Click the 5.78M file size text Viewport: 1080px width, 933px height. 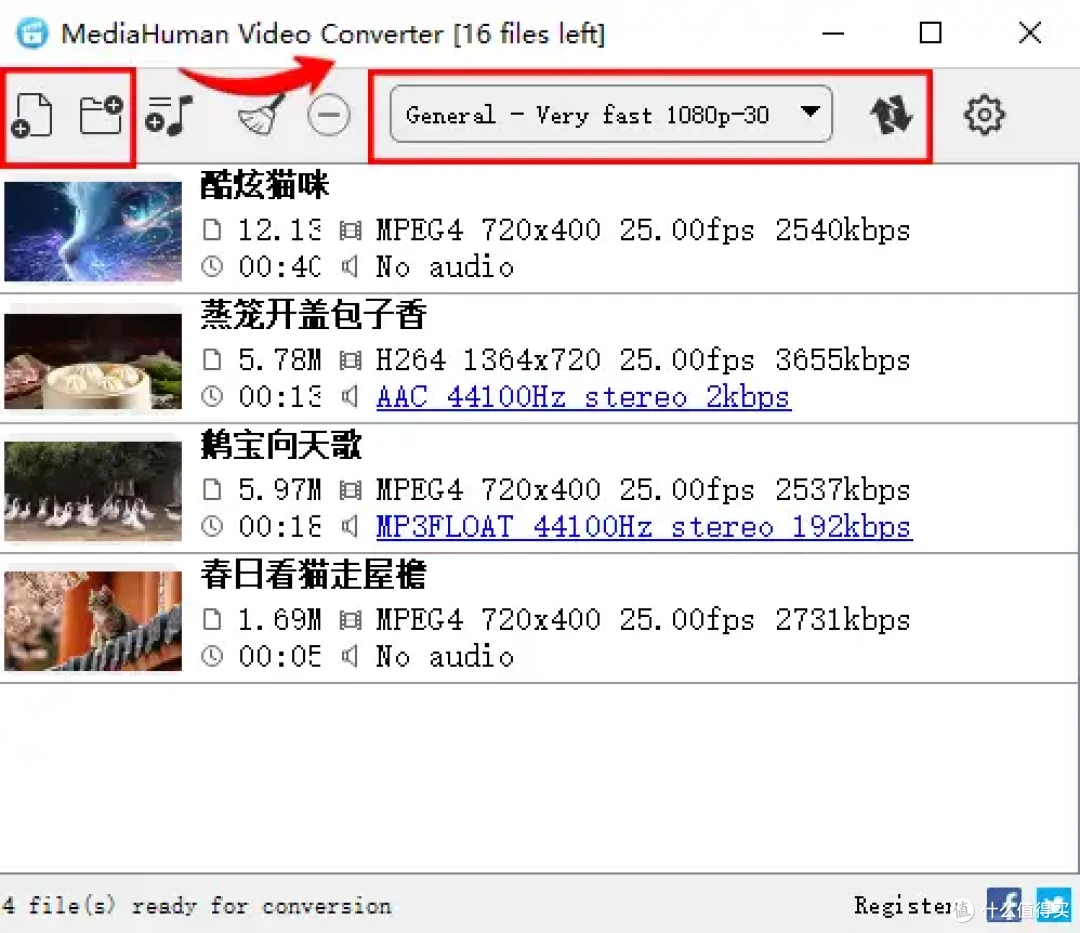(x=280, y=359)
